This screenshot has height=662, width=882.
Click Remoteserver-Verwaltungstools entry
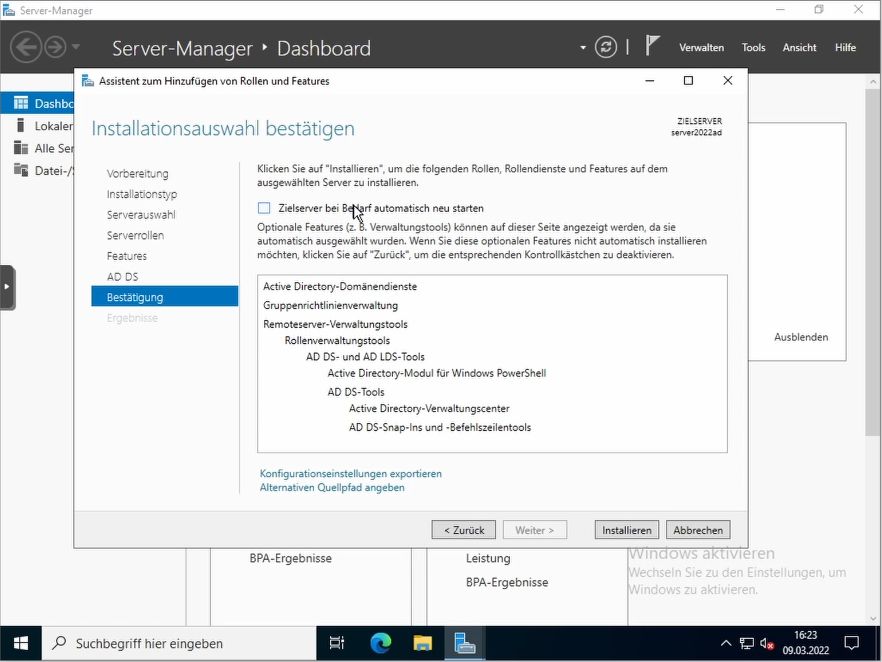[335, 324]
